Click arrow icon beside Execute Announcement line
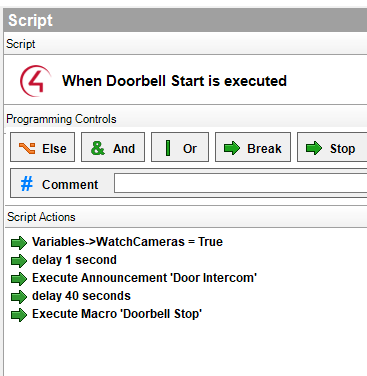Viewport: 367px width, 376px height. click(x=19, y=278)
